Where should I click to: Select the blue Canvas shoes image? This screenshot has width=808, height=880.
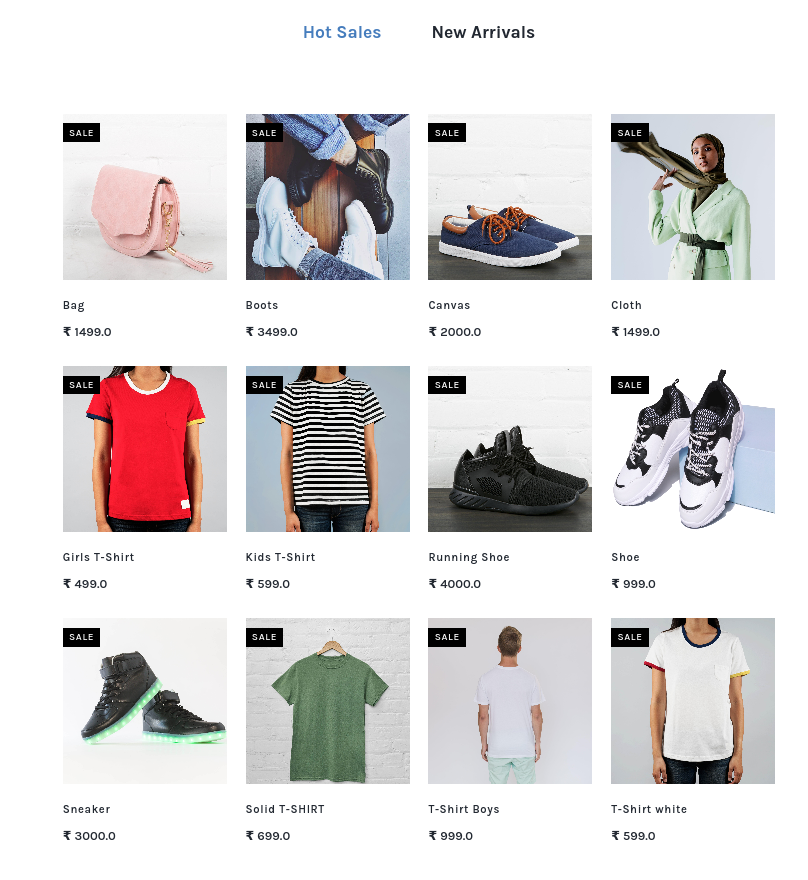click(509, 197)
